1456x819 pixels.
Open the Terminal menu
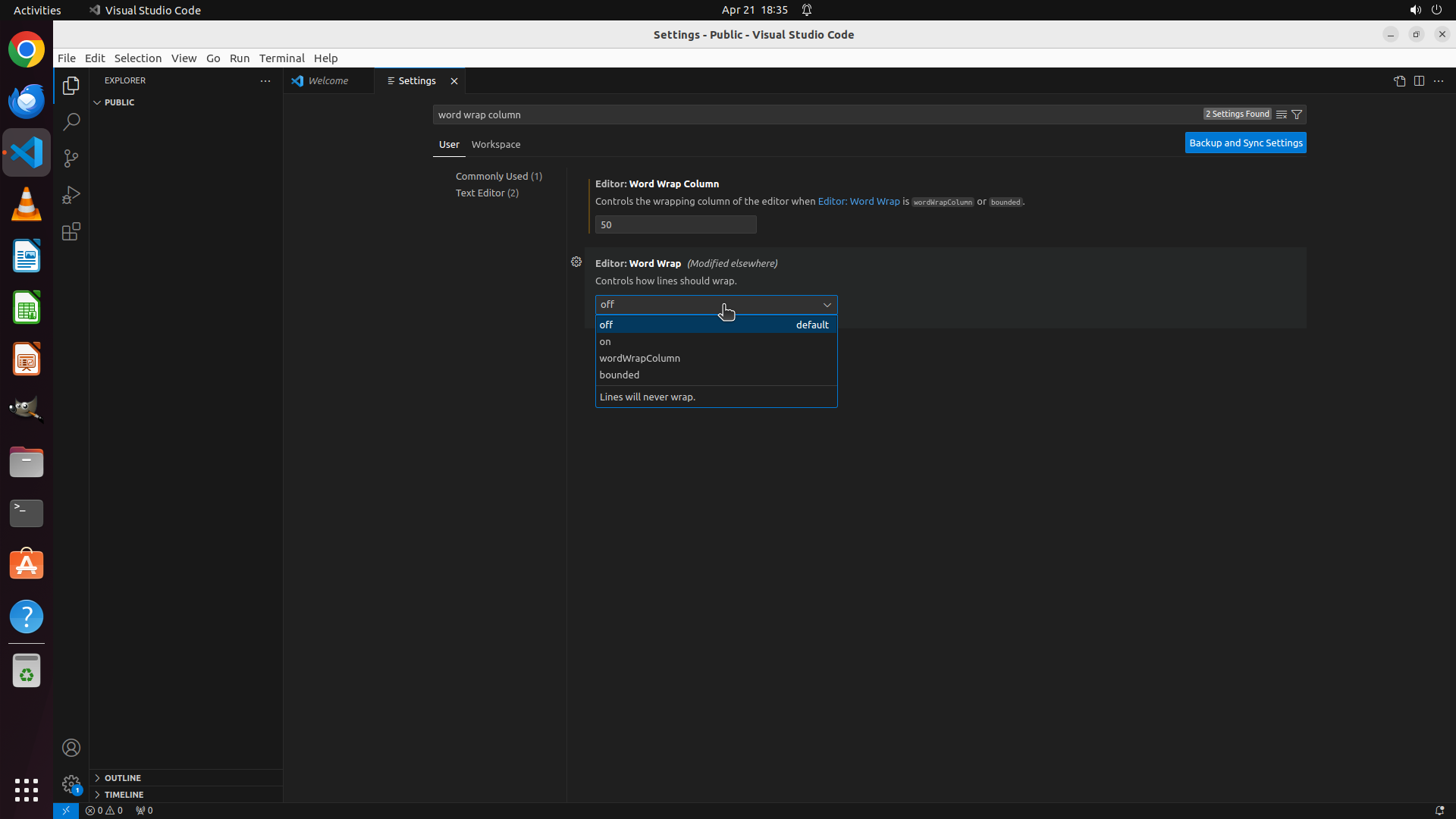click(x=281, y=58)
